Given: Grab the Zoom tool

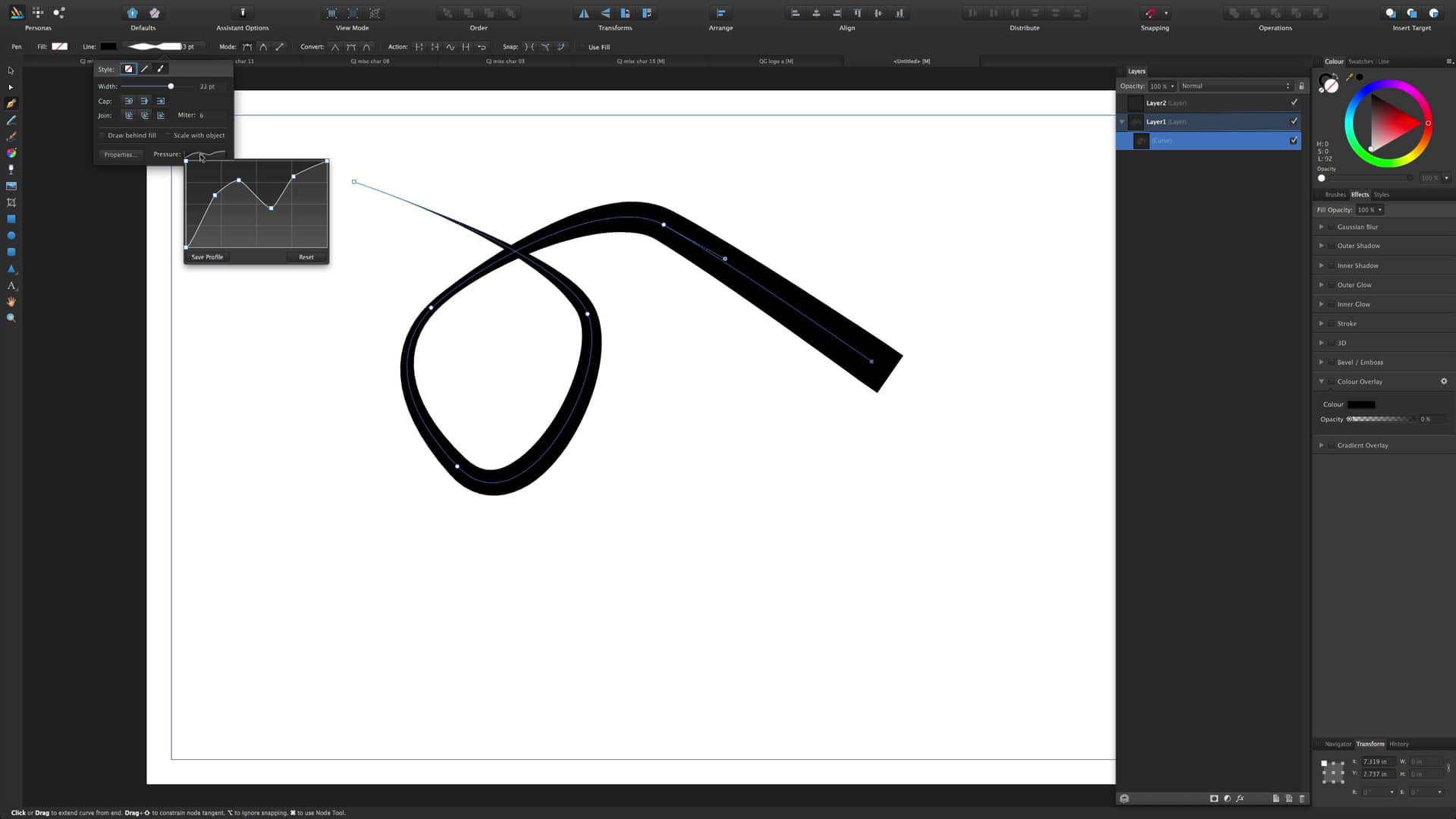Looking at the screenshot, I should tap(11, 318).
